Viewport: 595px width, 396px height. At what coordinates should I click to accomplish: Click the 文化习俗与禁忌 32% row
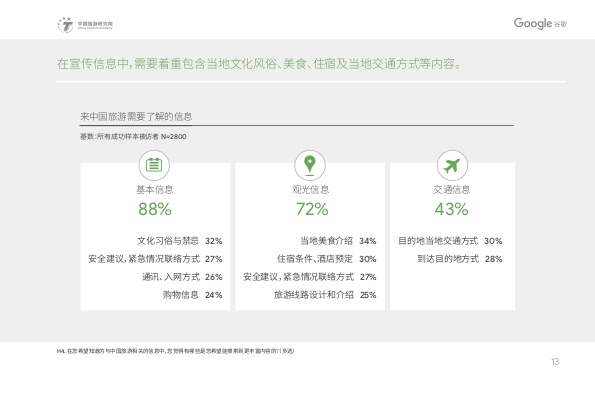point(179,241)
